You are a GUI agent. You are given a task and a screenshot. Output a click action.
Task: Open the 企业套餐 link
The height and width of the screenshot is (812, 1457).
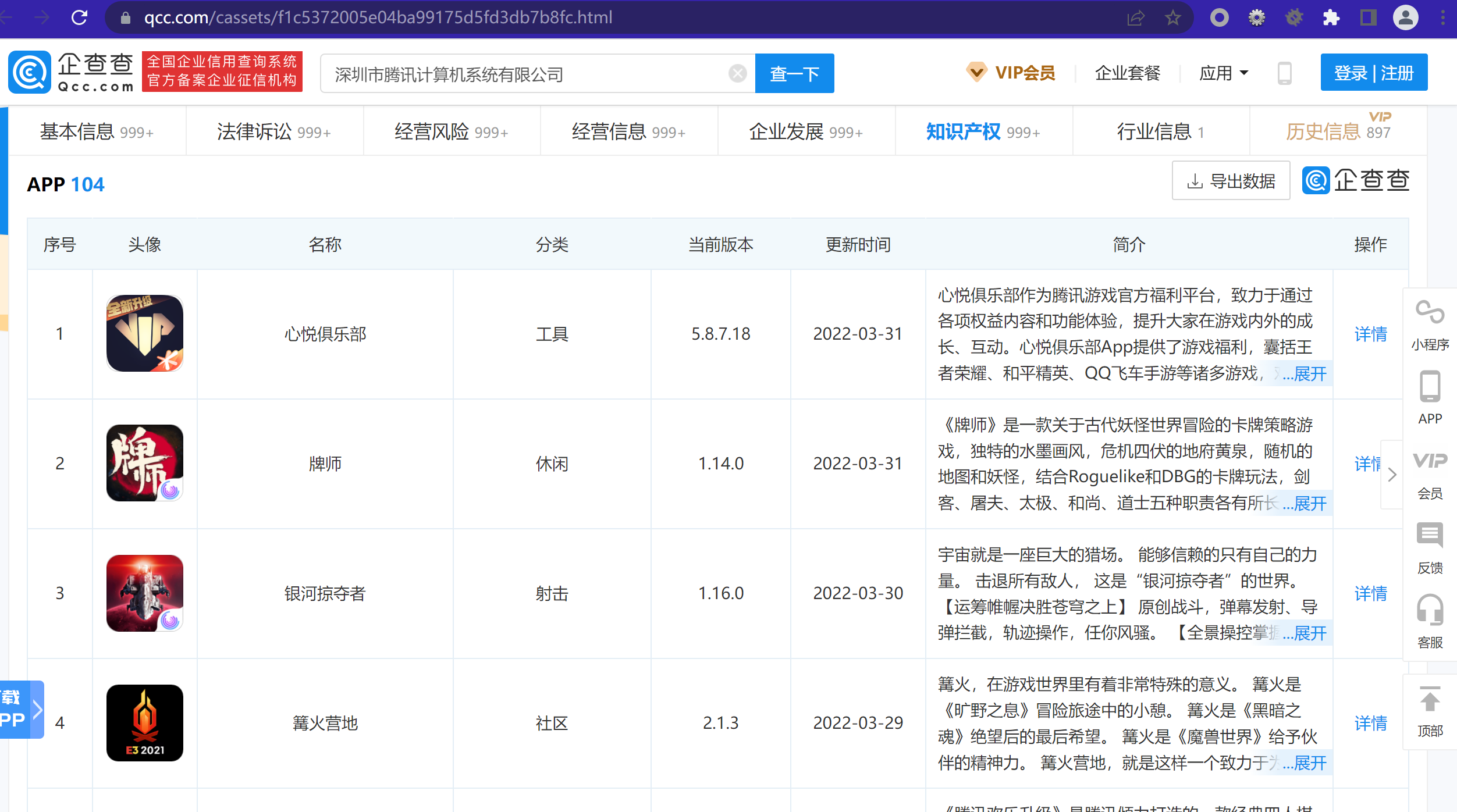click(x=1128, y=73)
